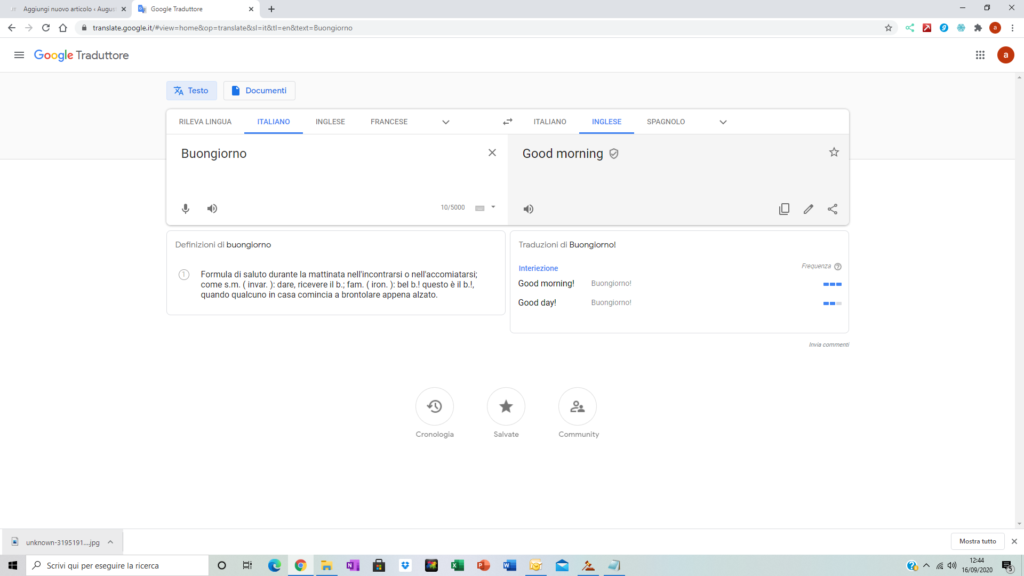Go back to the previous page
This screenshot has width=1024, height=576.
12,28
